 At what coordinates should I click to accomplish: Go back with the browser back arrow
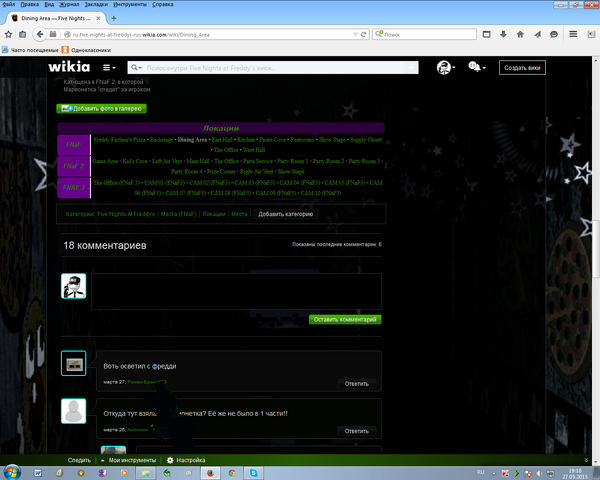(39, 34)
